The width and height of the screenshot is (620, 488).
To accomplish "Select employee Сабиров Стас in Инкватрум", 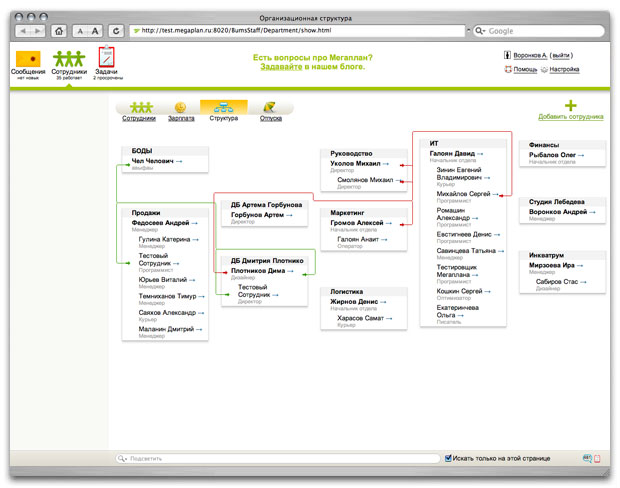I will click(x=557, y=282).
